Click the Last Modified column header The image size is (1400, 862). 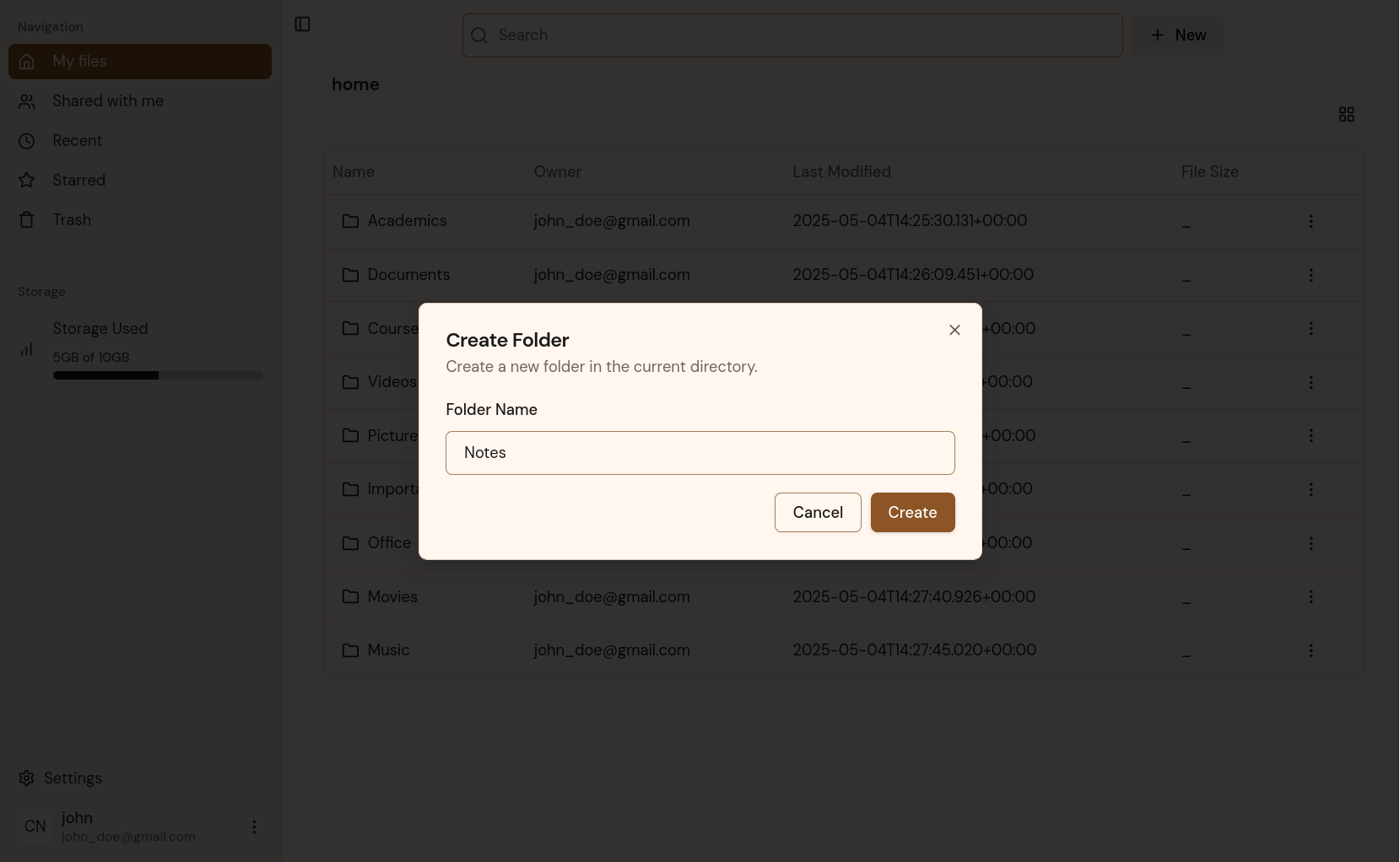841,172
